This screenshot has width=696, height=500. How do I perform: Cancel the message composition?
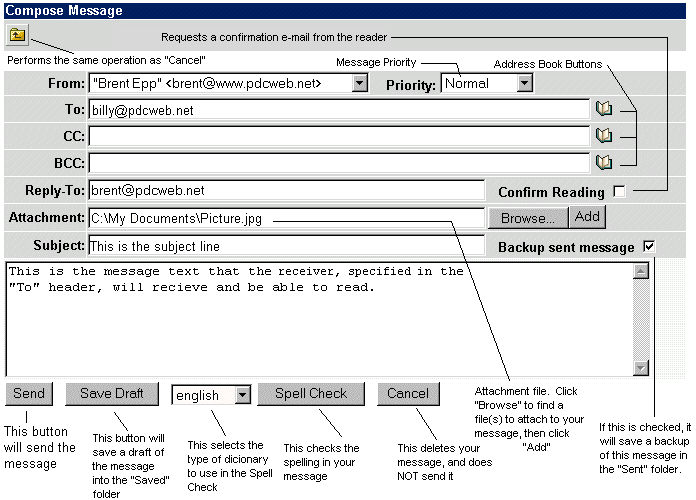point(408,393)
